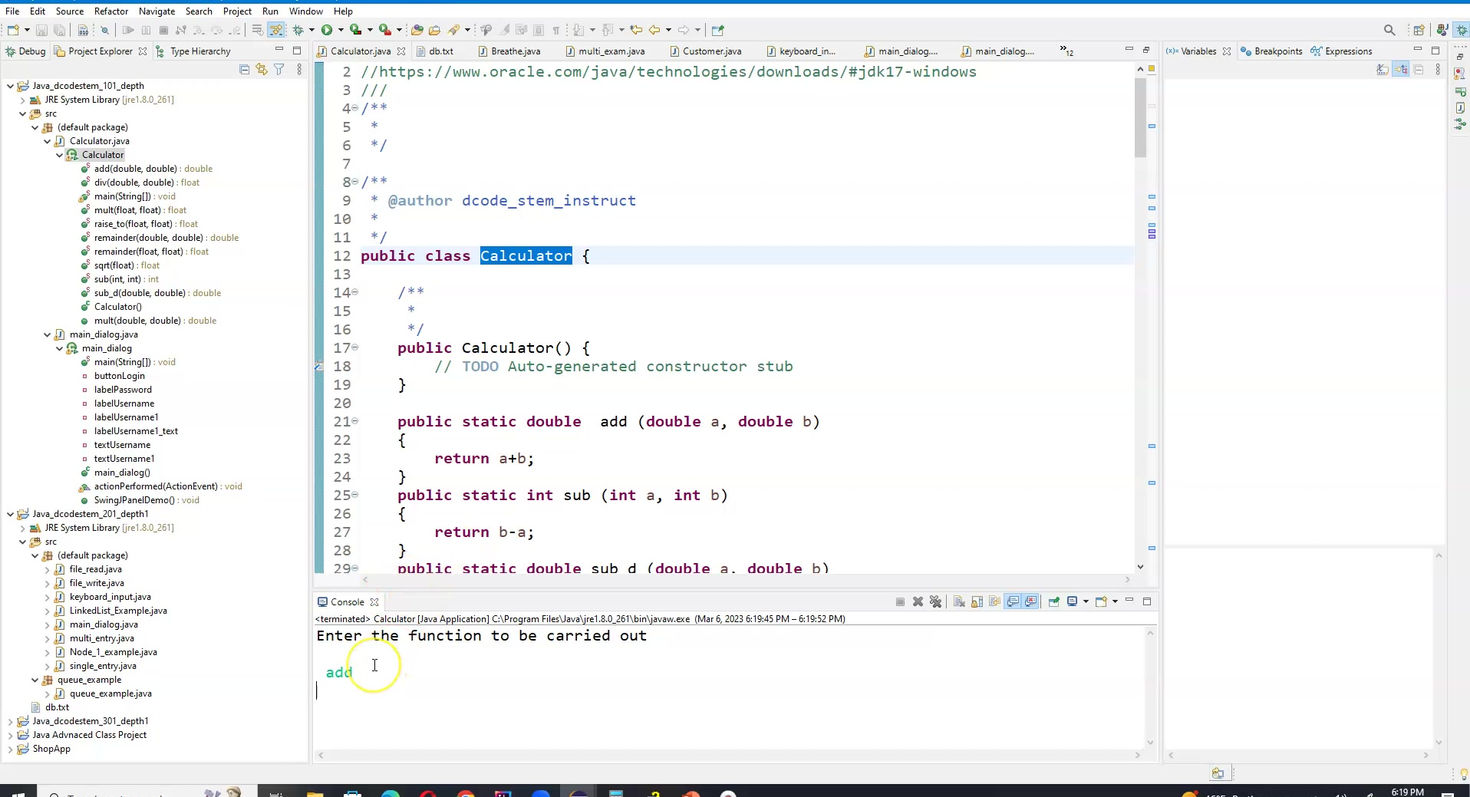Open the Display Selected Console dropdown arrow
The image size is (1470, 797).
[1086, 602]
